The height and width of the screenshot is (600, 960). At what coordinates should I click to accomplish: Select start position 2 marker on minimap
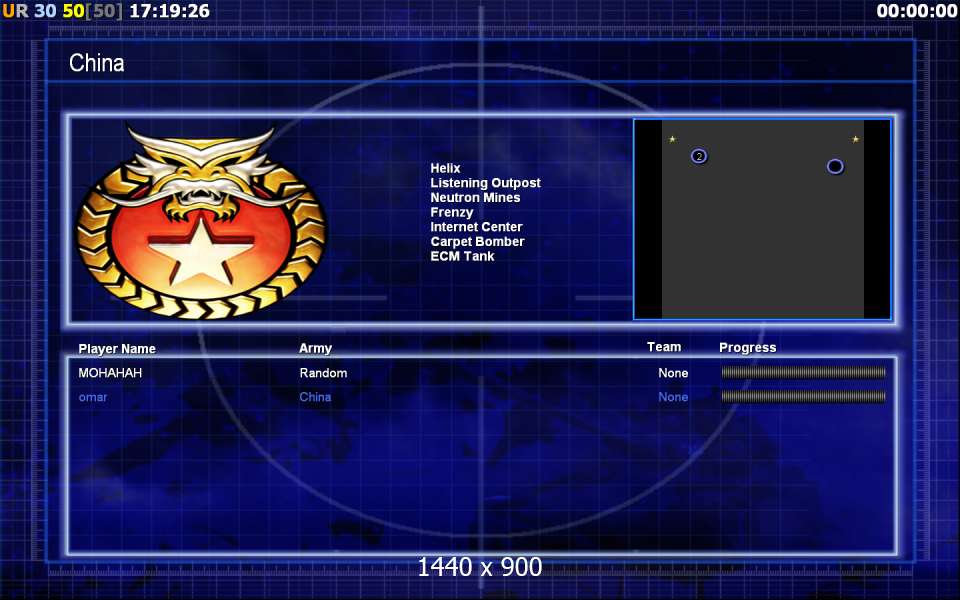point(699,156)
